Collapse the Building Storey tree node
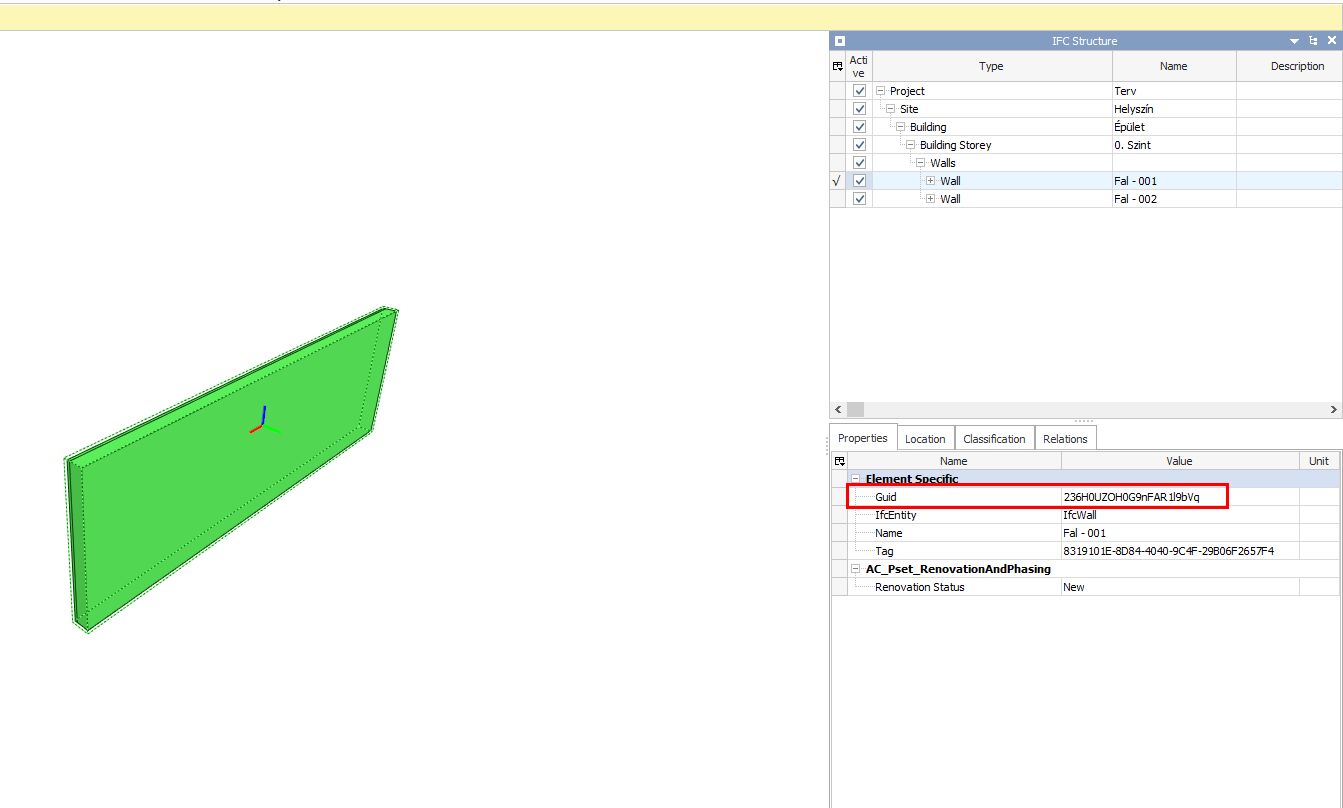The width and height of the screenshot is (1343, 808). (x=910, y=145)
